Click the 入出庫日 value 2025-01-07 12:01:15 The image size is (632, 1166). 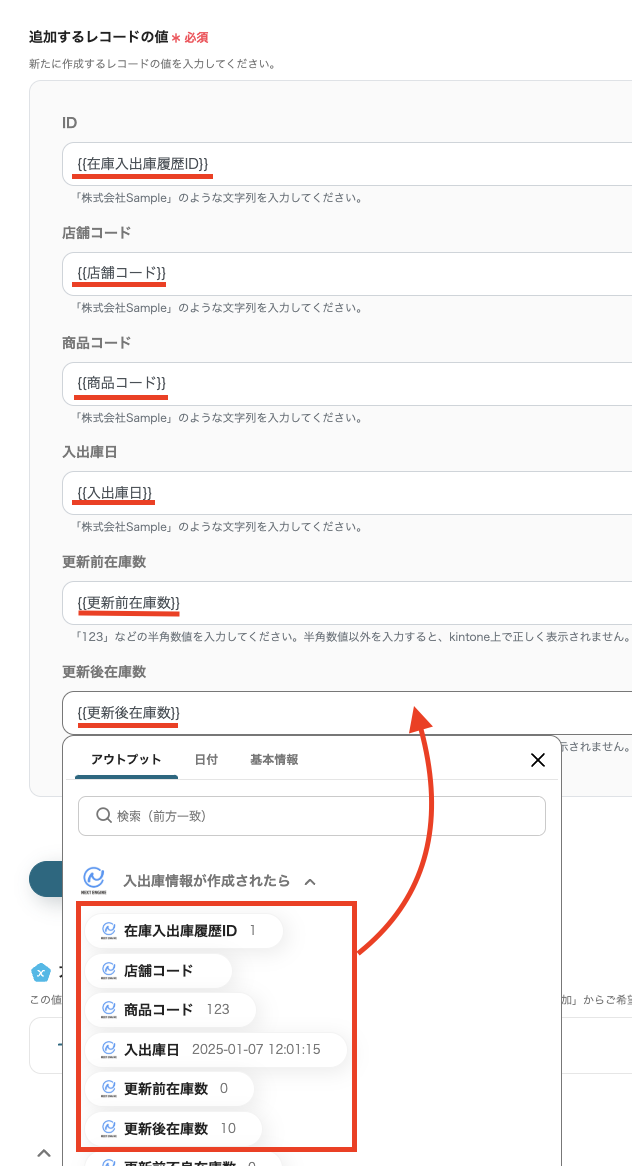click(257, 1050)
